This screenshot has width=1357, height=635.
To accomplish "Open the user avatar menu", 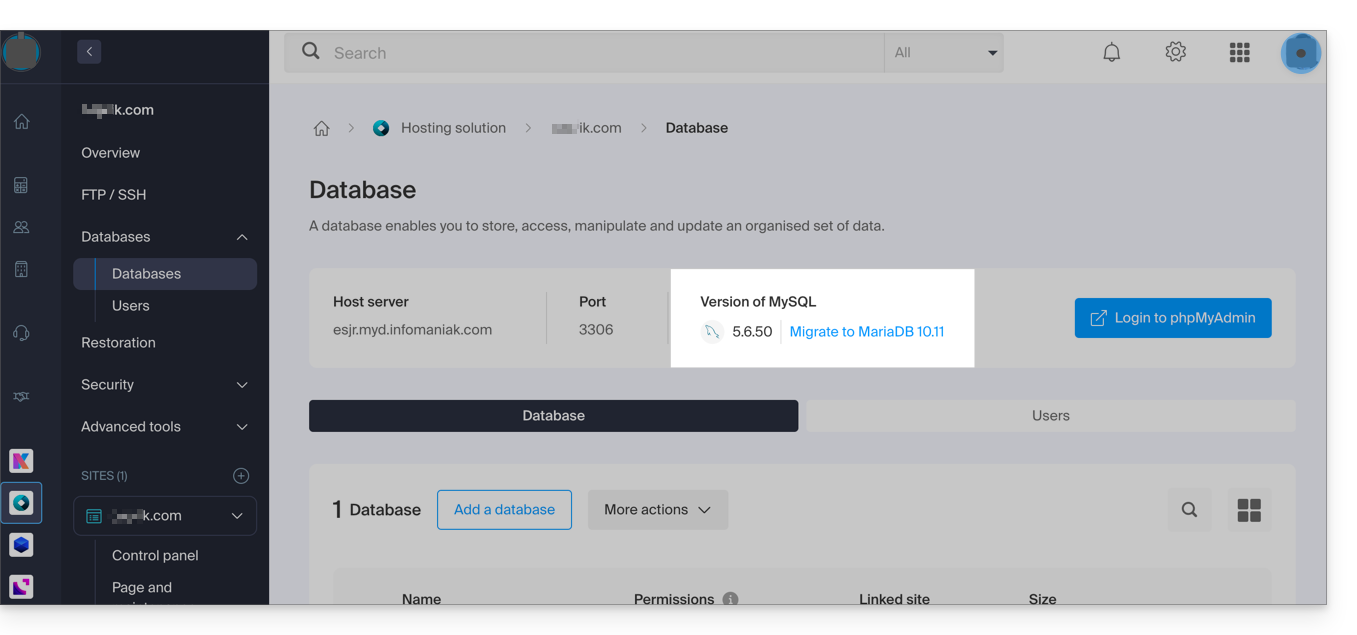I will pyautogui.click(x=1300, y=53).
